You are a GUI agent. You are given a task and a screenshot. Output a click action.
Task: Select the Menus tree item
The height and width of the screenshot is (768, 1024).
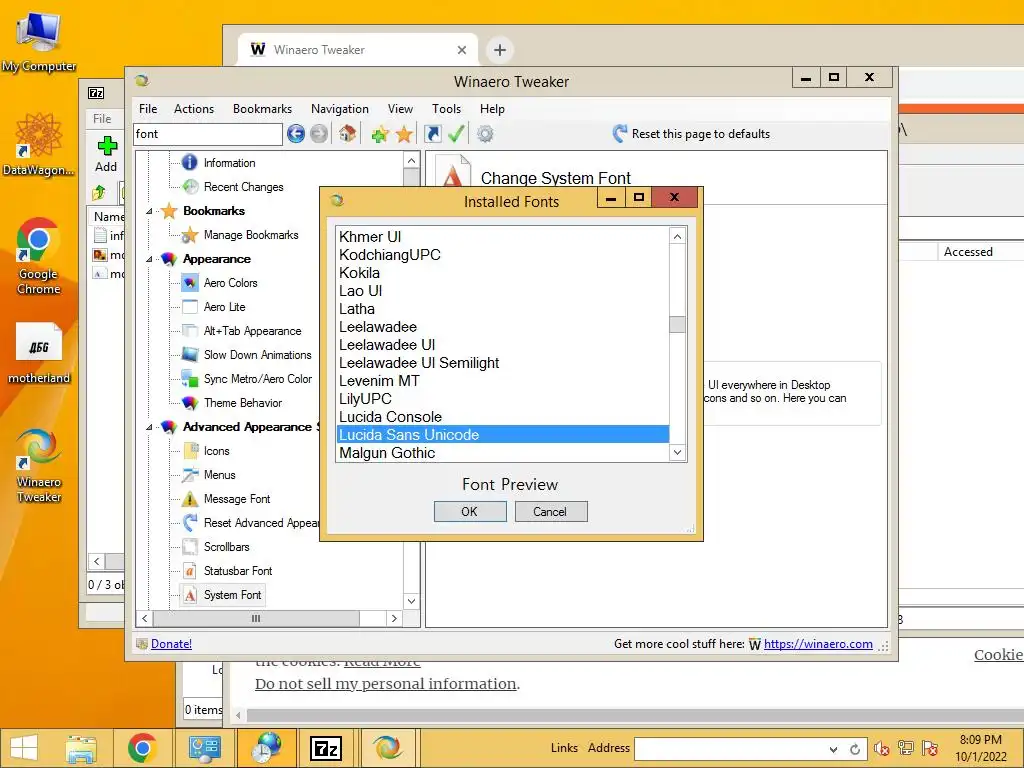pos(219,475)
